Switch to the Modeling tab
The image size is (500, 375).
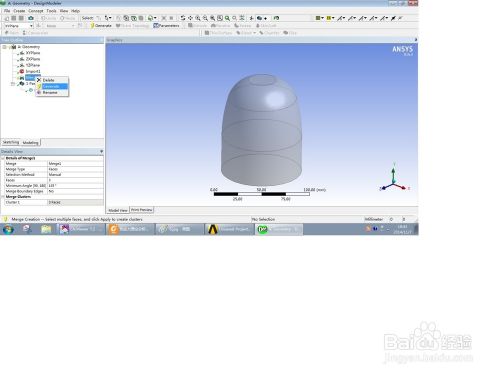30,143
